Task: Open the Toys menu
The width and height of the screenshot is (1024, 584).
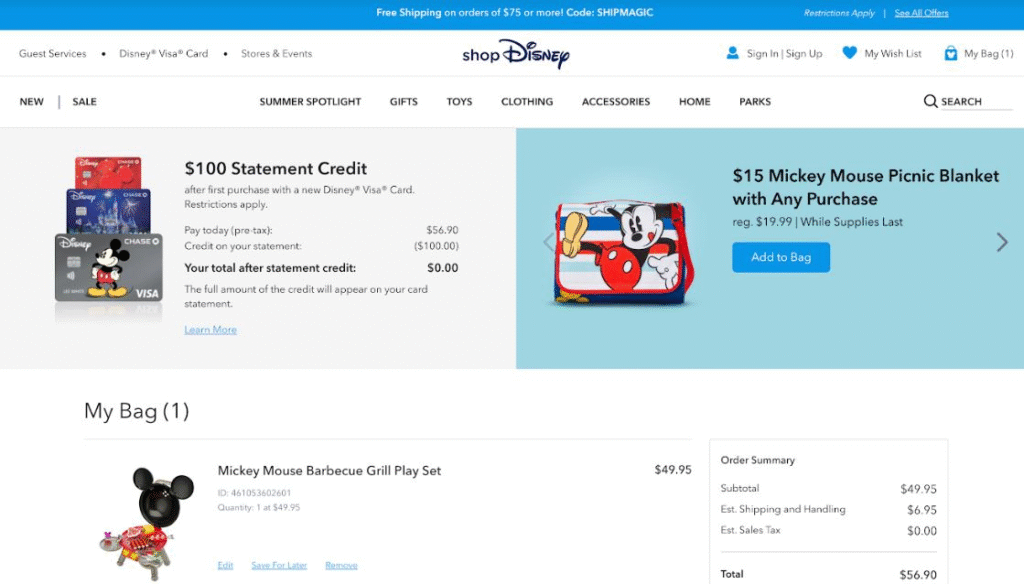Action: click(459, 102)
